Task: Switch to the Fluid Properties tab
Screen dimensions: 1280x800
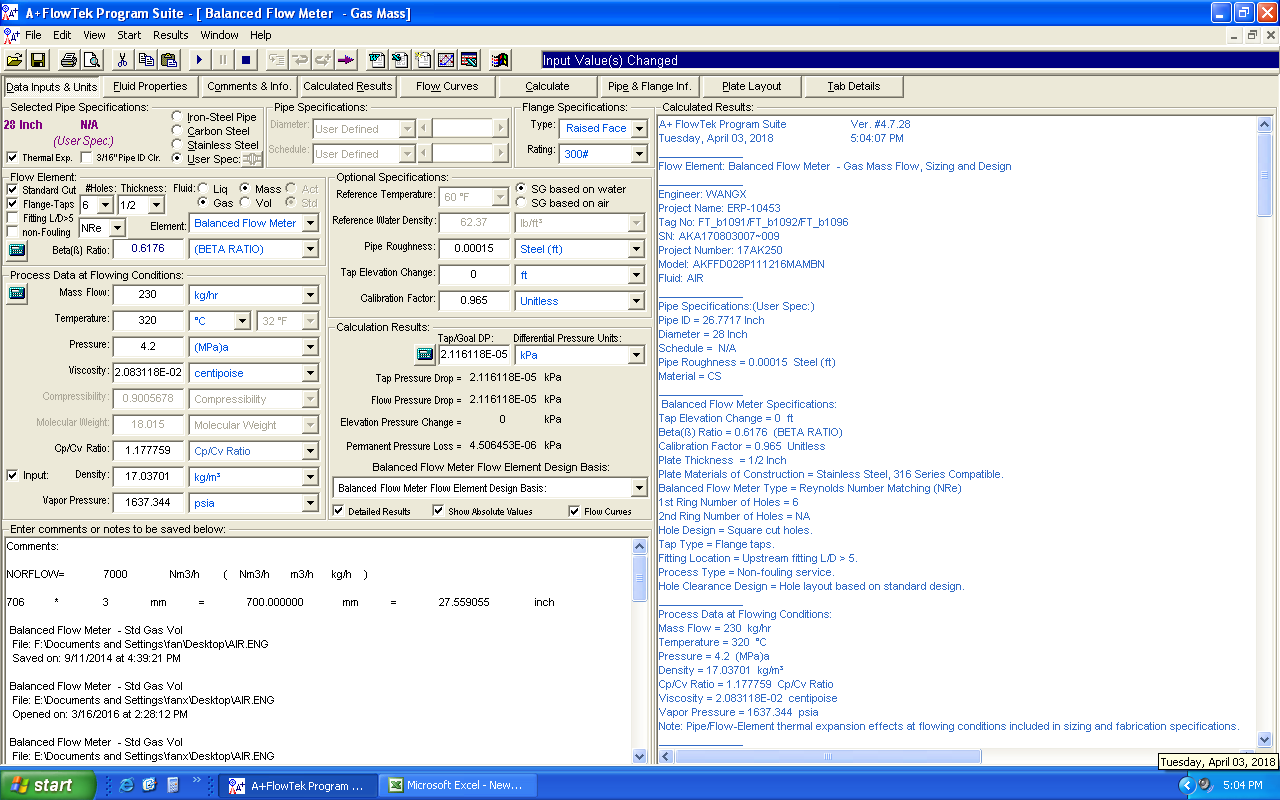Action: pyautogui.click(x=150, y=86)
